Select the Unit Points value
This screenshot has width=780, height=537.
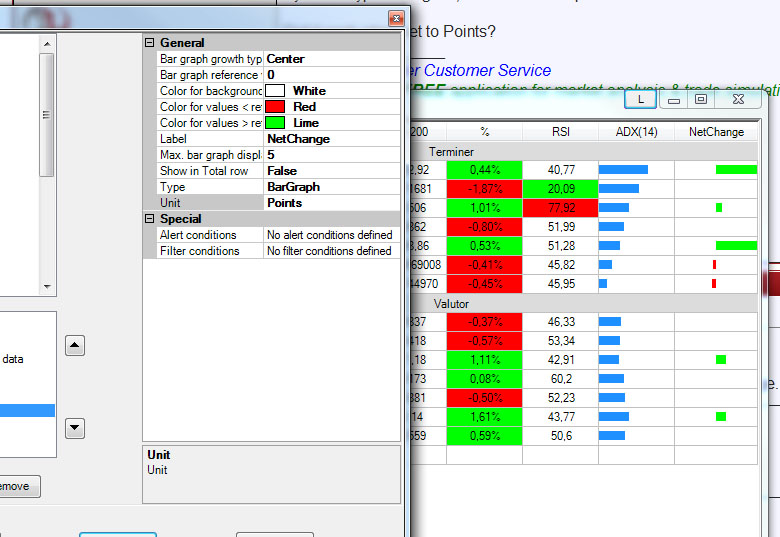tap(331, 203)
